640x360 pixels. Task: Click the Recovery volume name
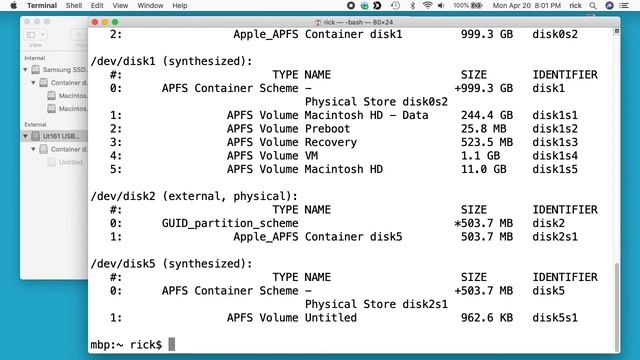point(331,142)
